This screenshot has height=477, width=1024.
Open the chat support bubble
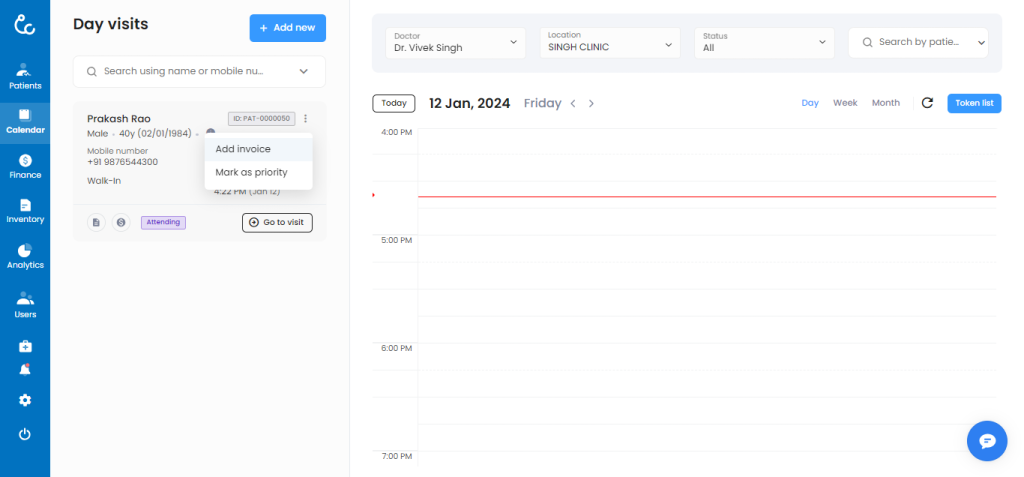tap(986, 440)
